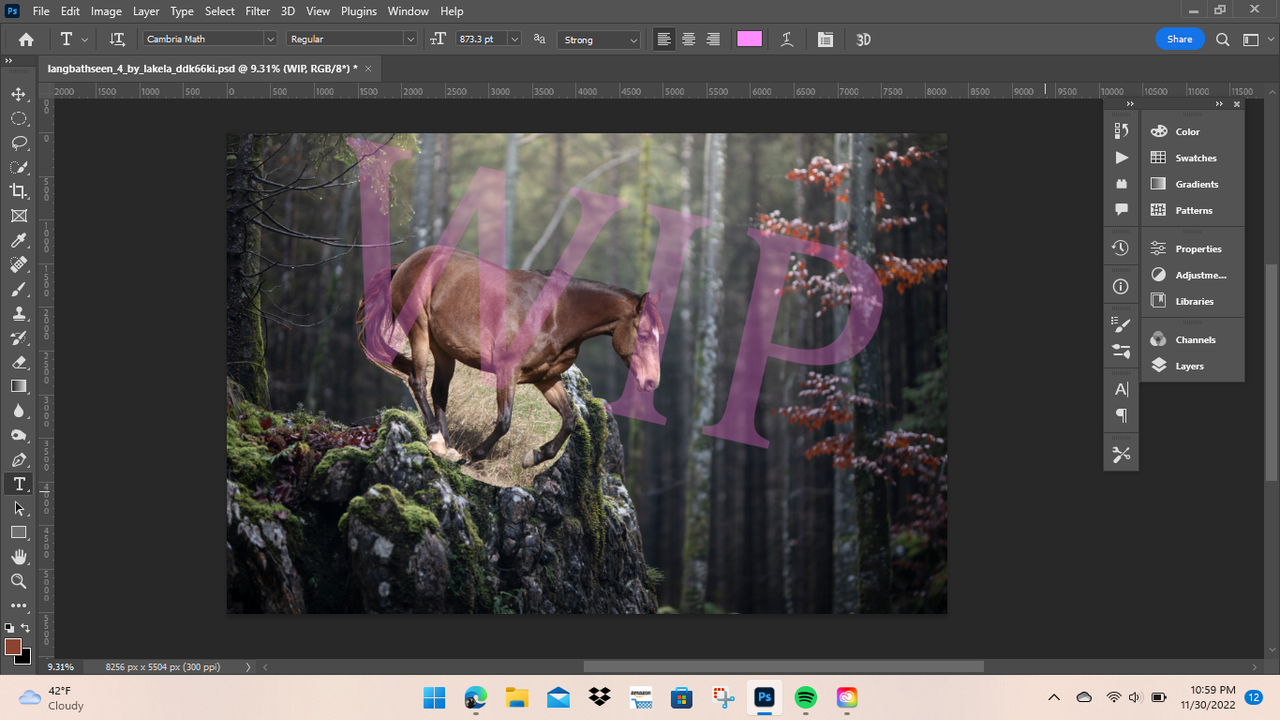
Task: Expand the status bar info arrow
Action: tap(248, 667)
